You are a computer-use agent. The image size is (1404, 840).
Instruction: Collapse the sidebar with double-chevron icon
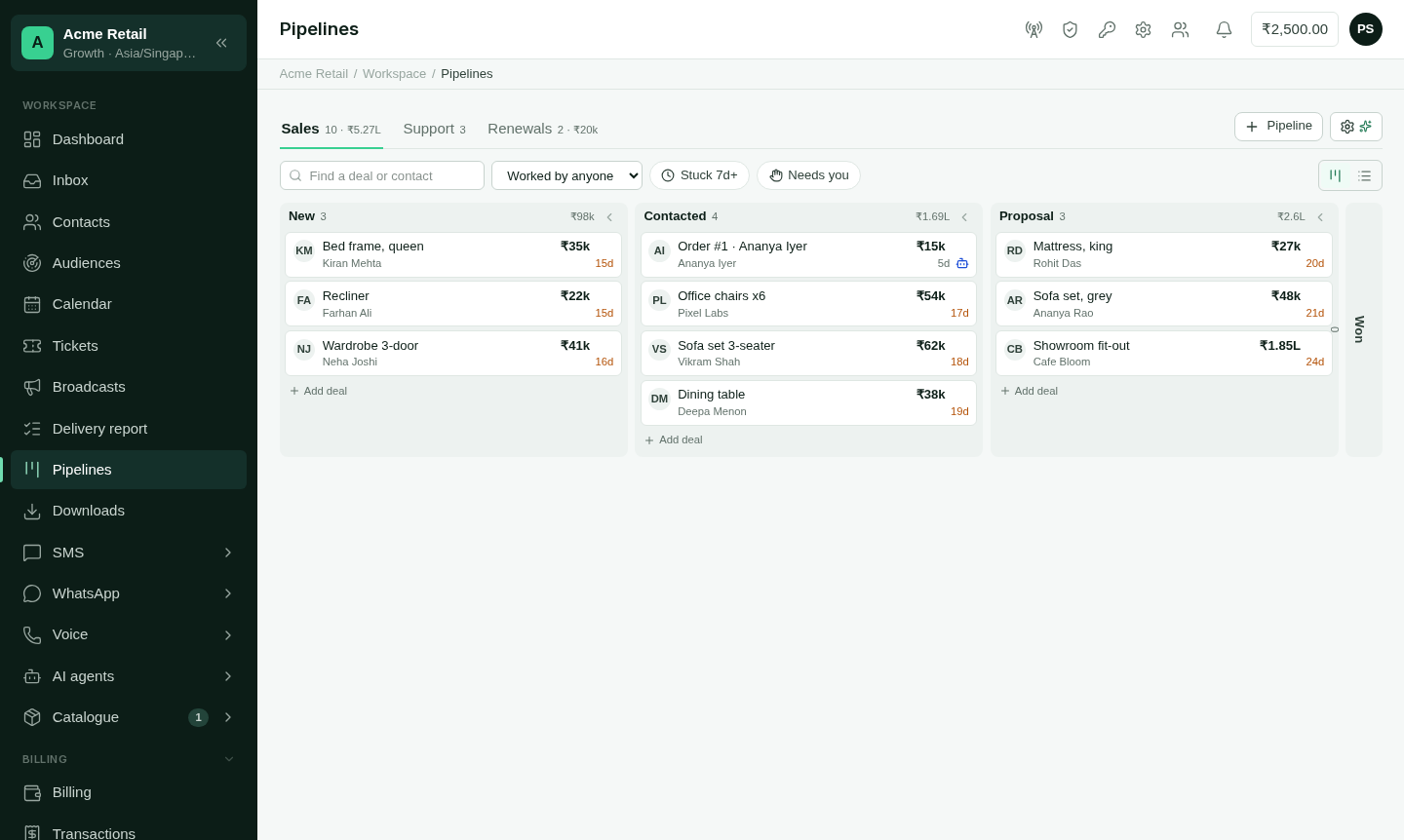(221, 43)
